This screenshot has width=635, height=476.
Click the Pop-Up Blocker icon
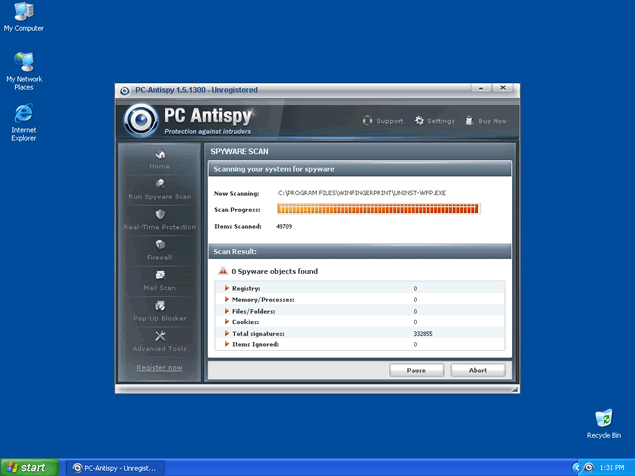pos(159,306)
